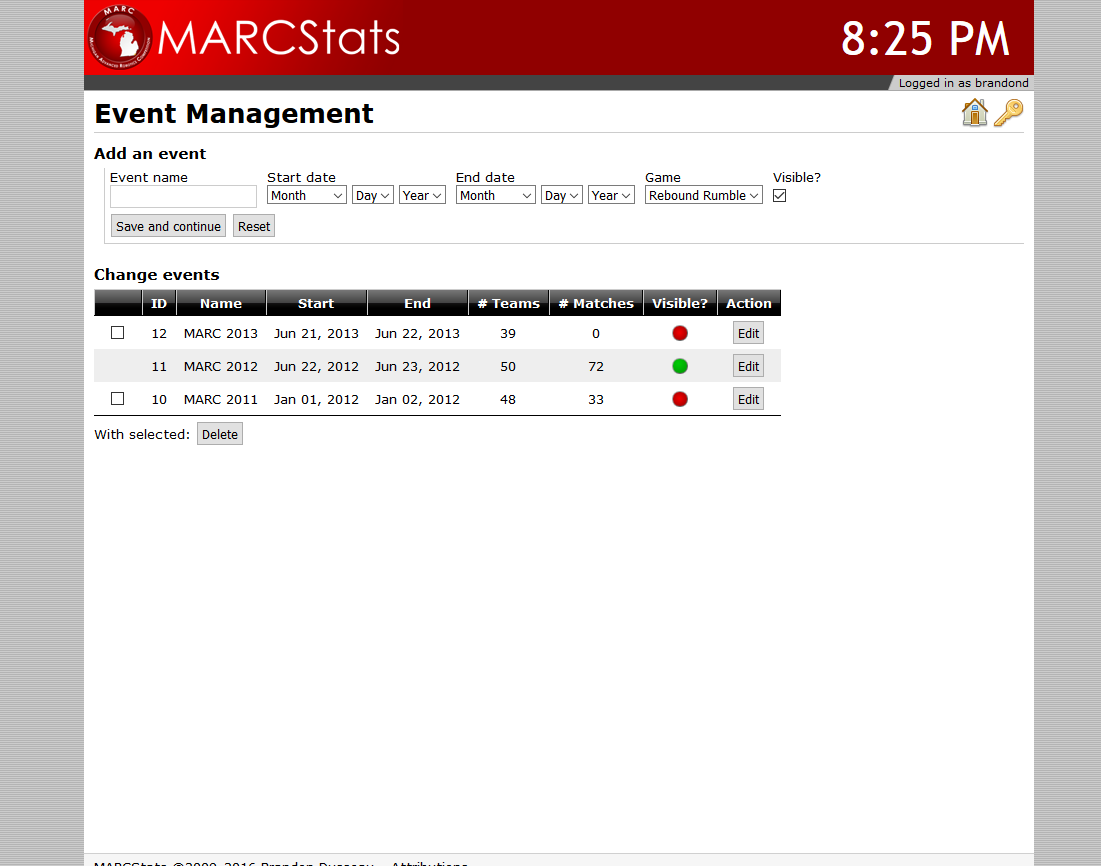Click the MARC 2012 name cell
The image size is (1101, 866).
[x=220, y=367]
